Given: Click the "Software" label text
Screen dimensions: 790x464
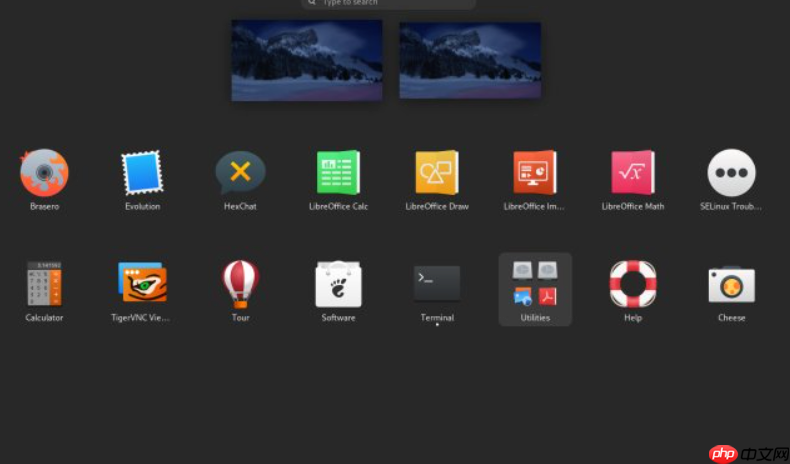Looking at the screenshot, I should [x=338, y=318].
